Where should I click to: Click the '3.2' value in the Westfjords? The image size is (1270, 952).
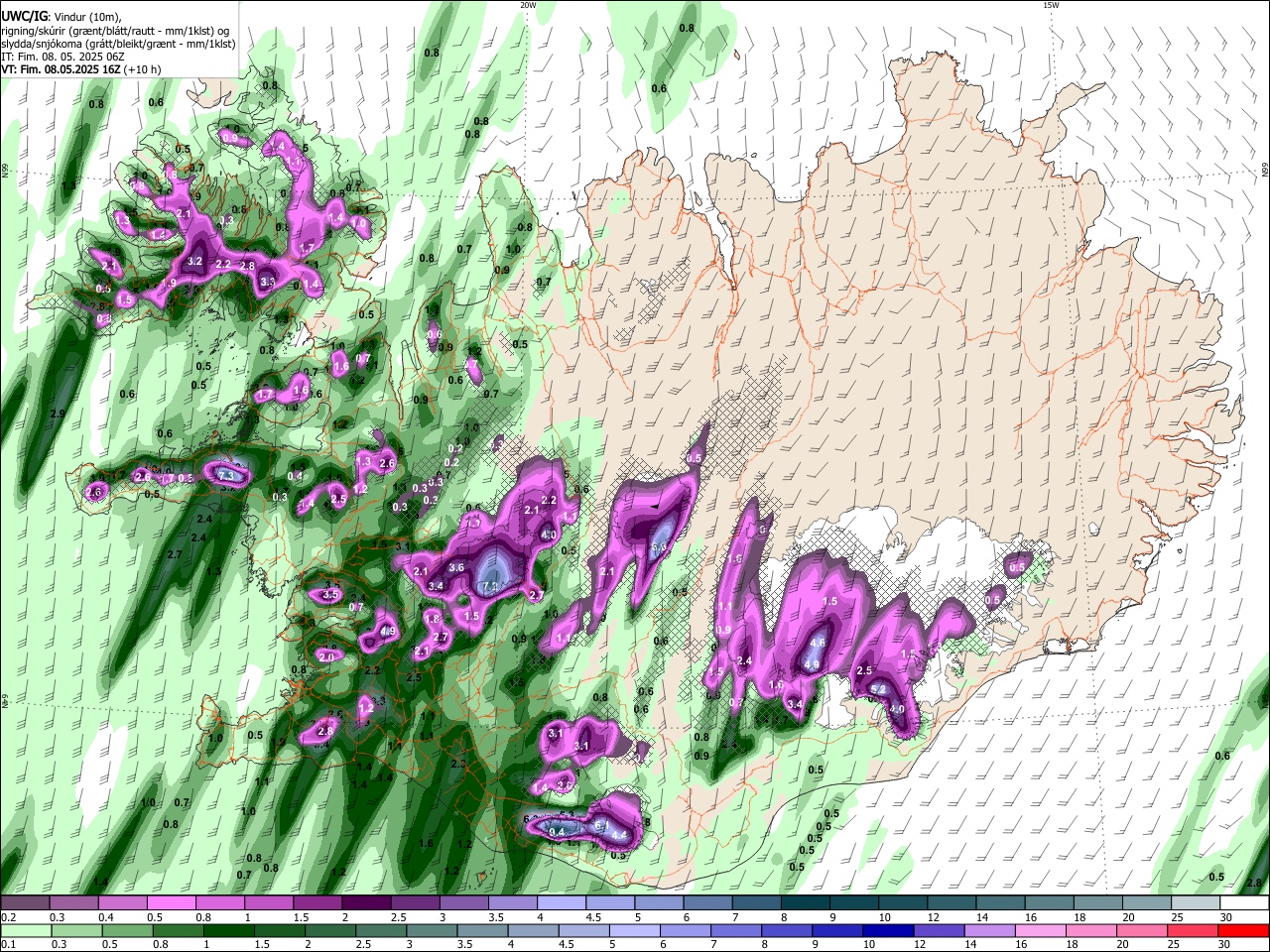(x=194, y=262)
